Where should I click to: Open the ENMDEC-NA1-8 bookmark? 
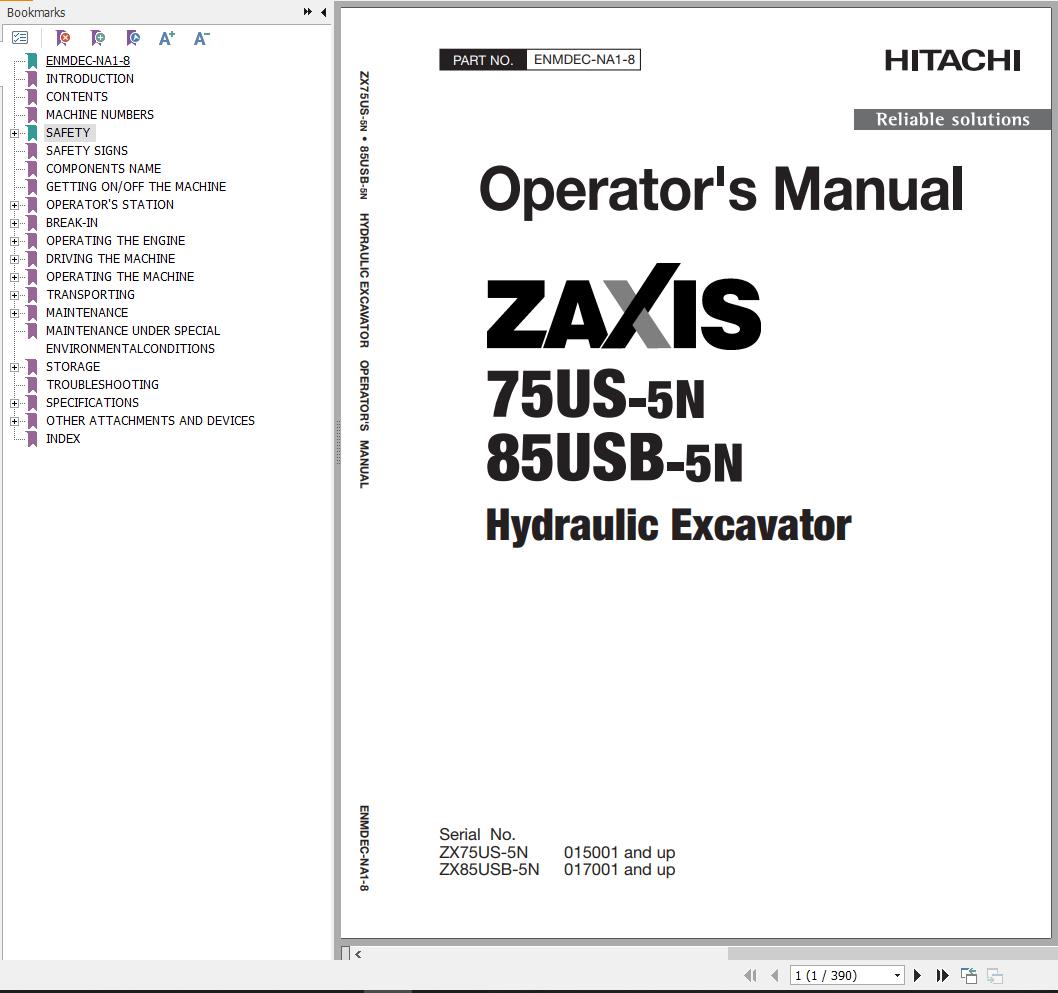pos(88,61)
